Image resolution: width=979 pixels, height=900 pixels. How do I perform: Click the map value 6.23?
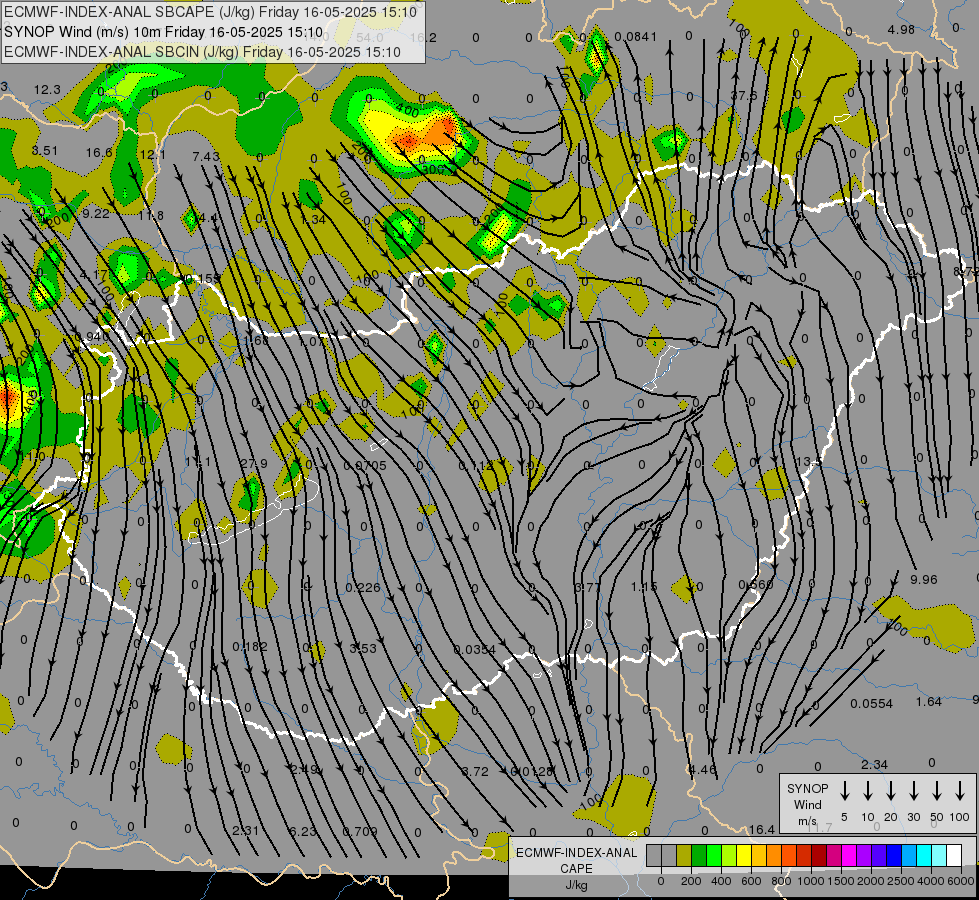coord(303,831)
